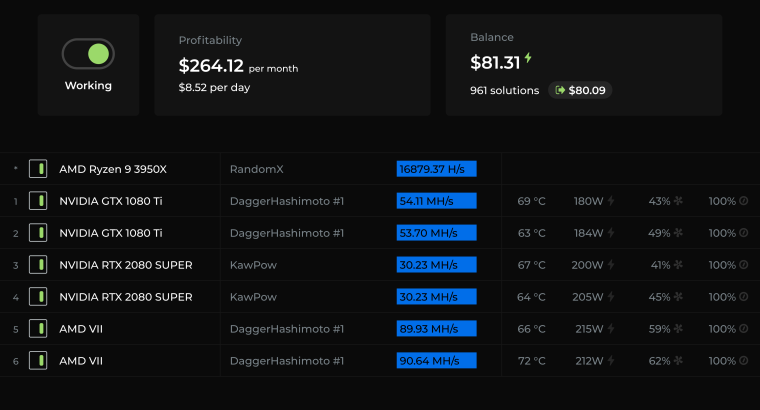The height and width of the screenshot is (410, 760).
Task: Click power bolt icon next to 200W
Action: coord(611,265)
